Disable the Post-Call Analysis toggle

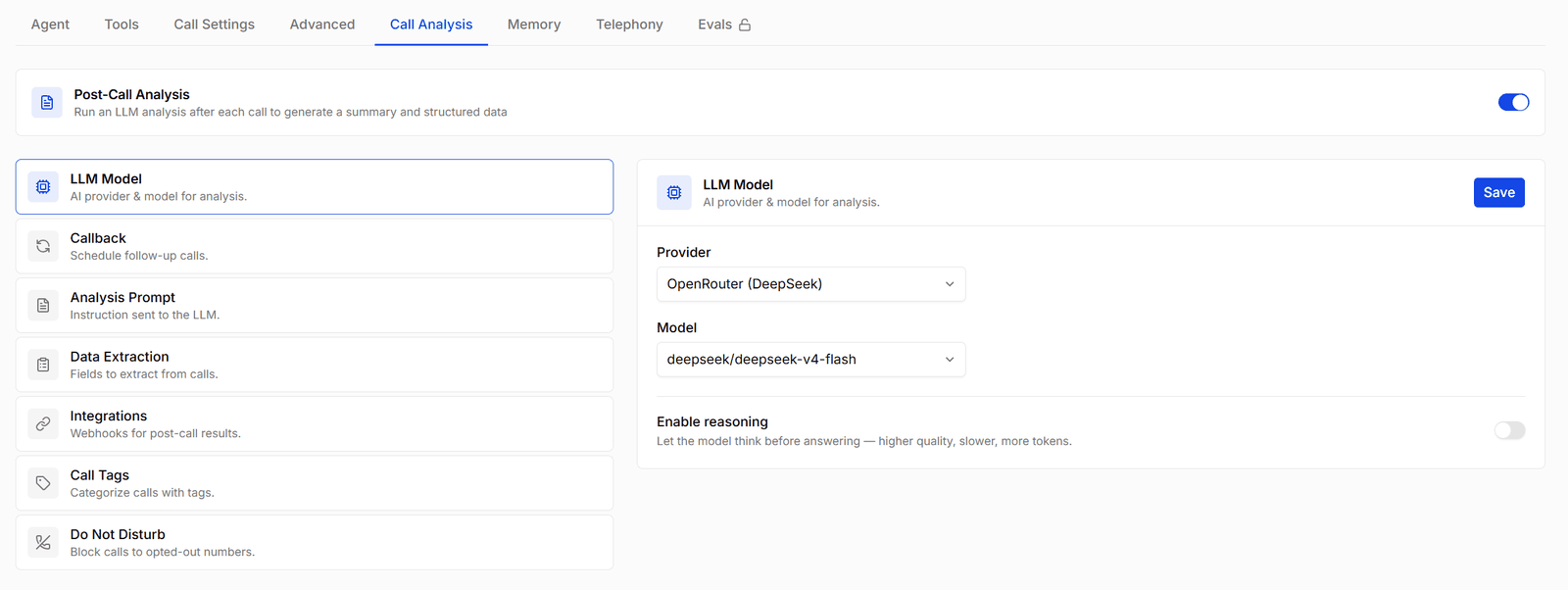tap(1513, 102)
